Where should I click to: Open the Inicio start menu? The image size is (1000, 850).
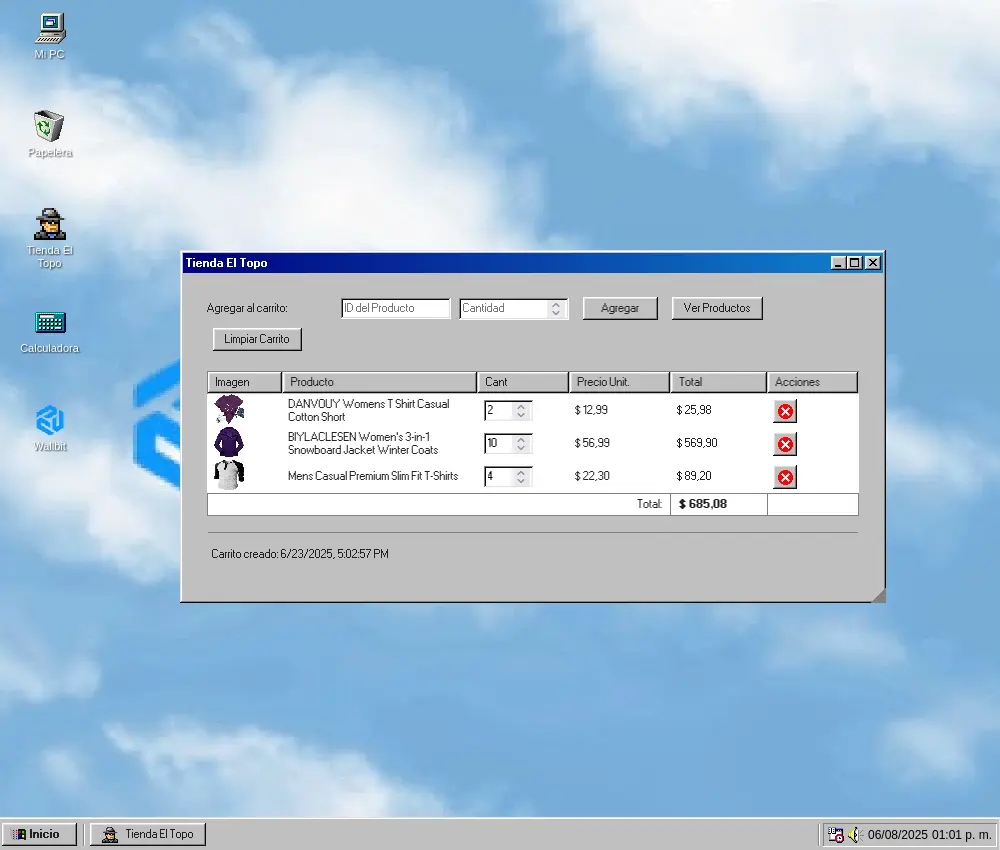40,834
